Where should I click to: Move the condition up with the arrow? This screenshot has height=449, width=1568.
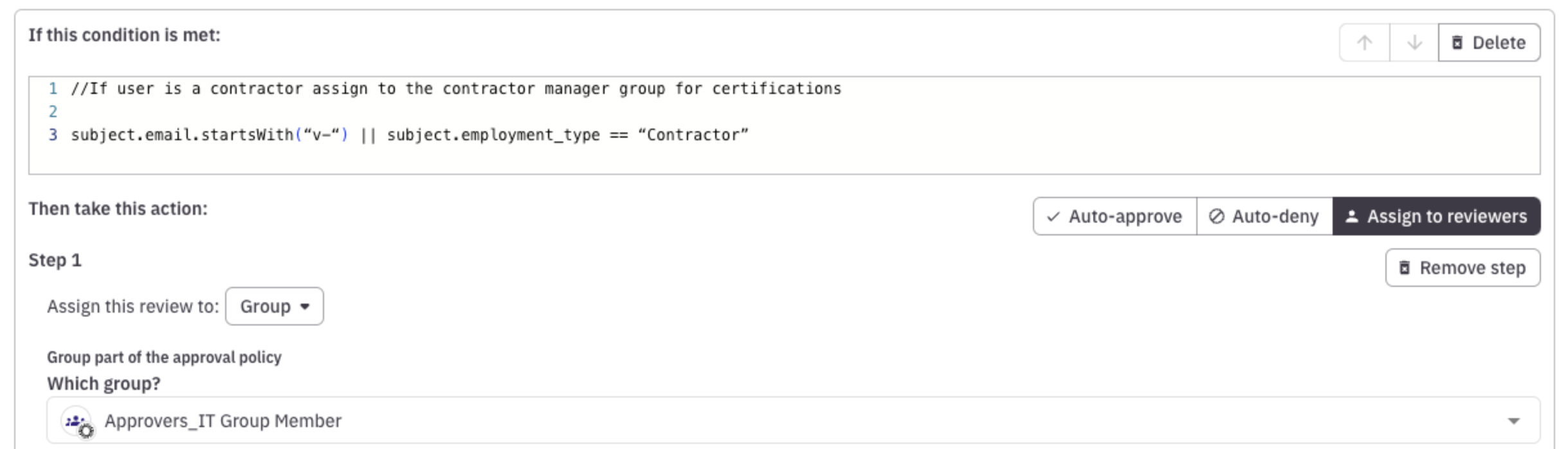click(1364, 42)
